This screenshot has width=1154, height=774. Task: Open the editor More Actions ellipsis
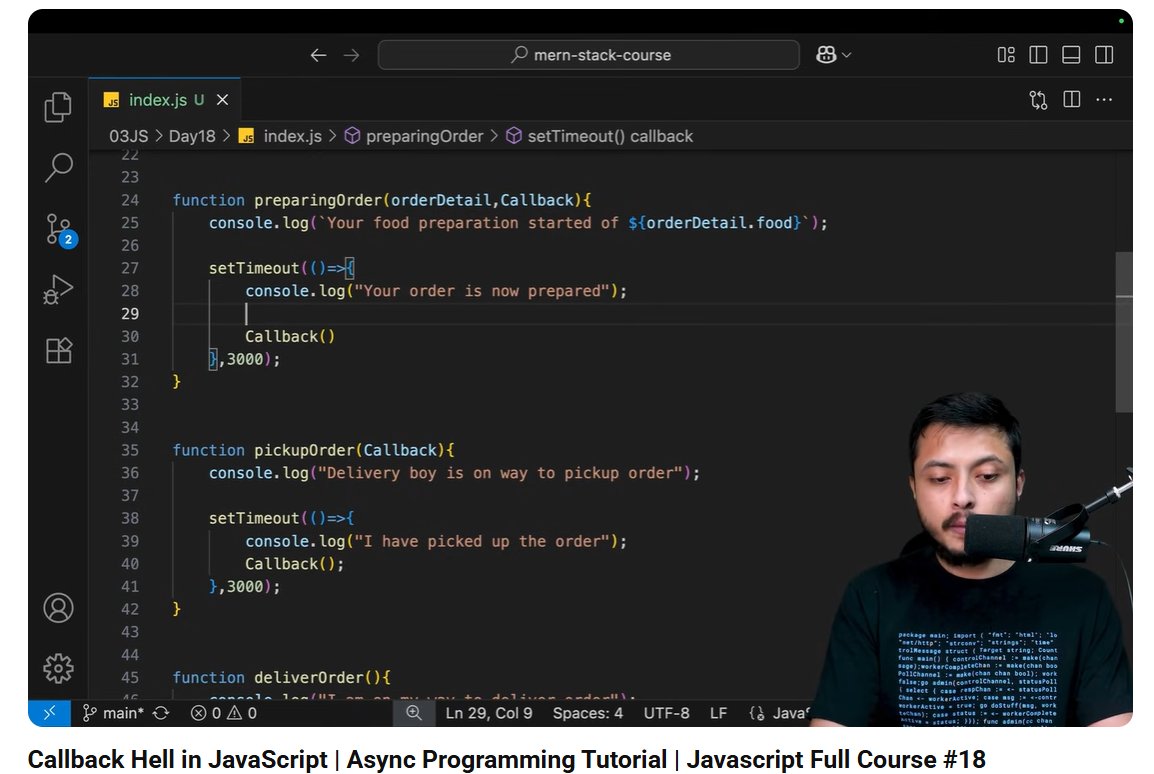pyautogui.click(x=1104, y=100)
